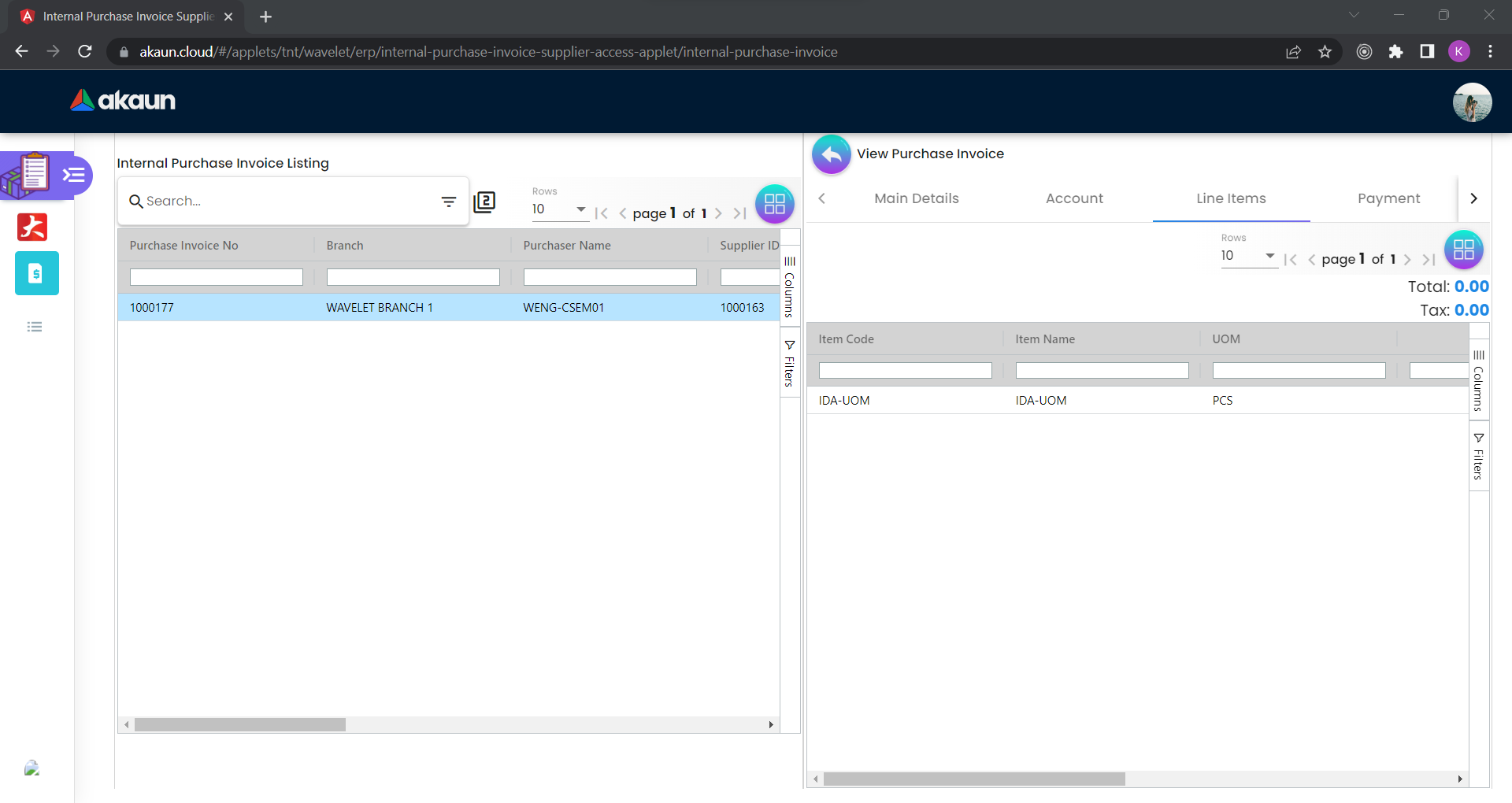Switch to the Payment tab
This screenshot has width=1512, height=803.
(x=1388, y=198)
